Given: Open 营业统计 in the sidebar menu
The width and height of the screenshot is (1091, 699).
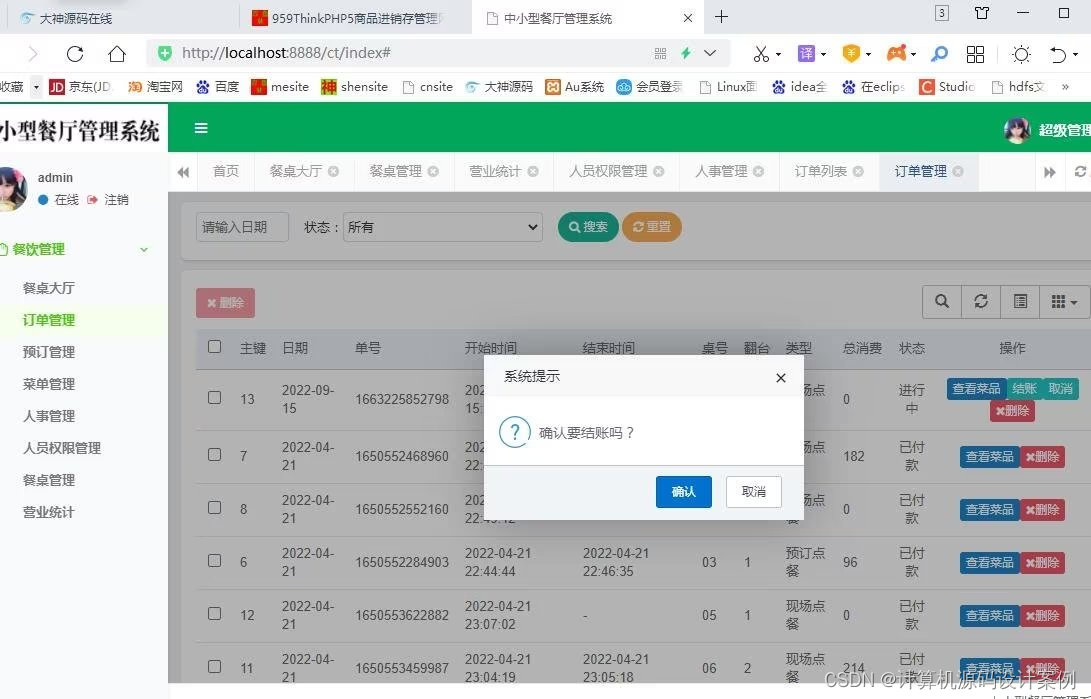Looking at the screenshot, I should click(49, 512).
